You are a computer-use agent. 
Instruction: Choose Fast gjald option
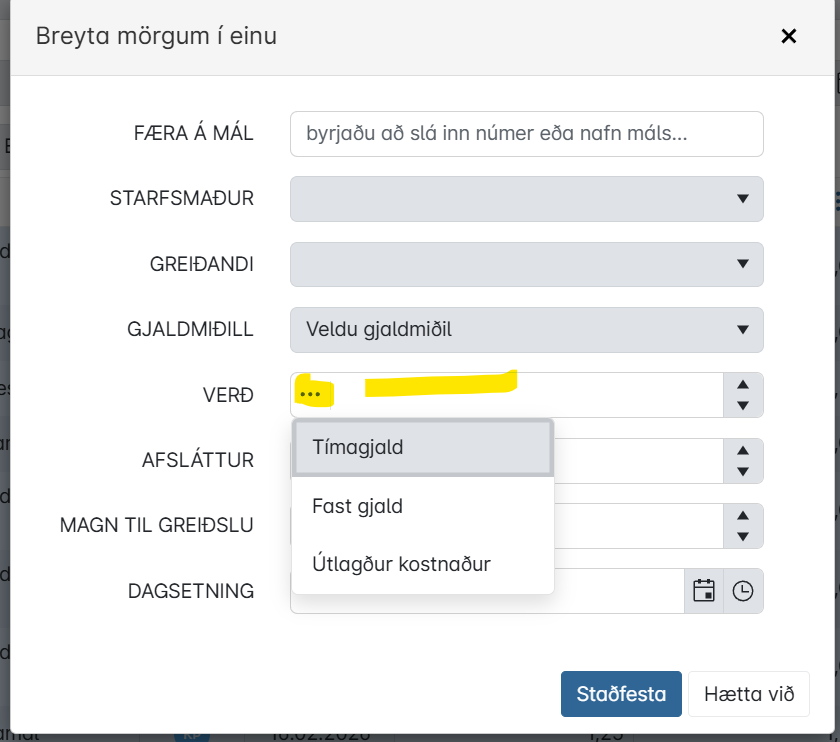coord(423,506)
